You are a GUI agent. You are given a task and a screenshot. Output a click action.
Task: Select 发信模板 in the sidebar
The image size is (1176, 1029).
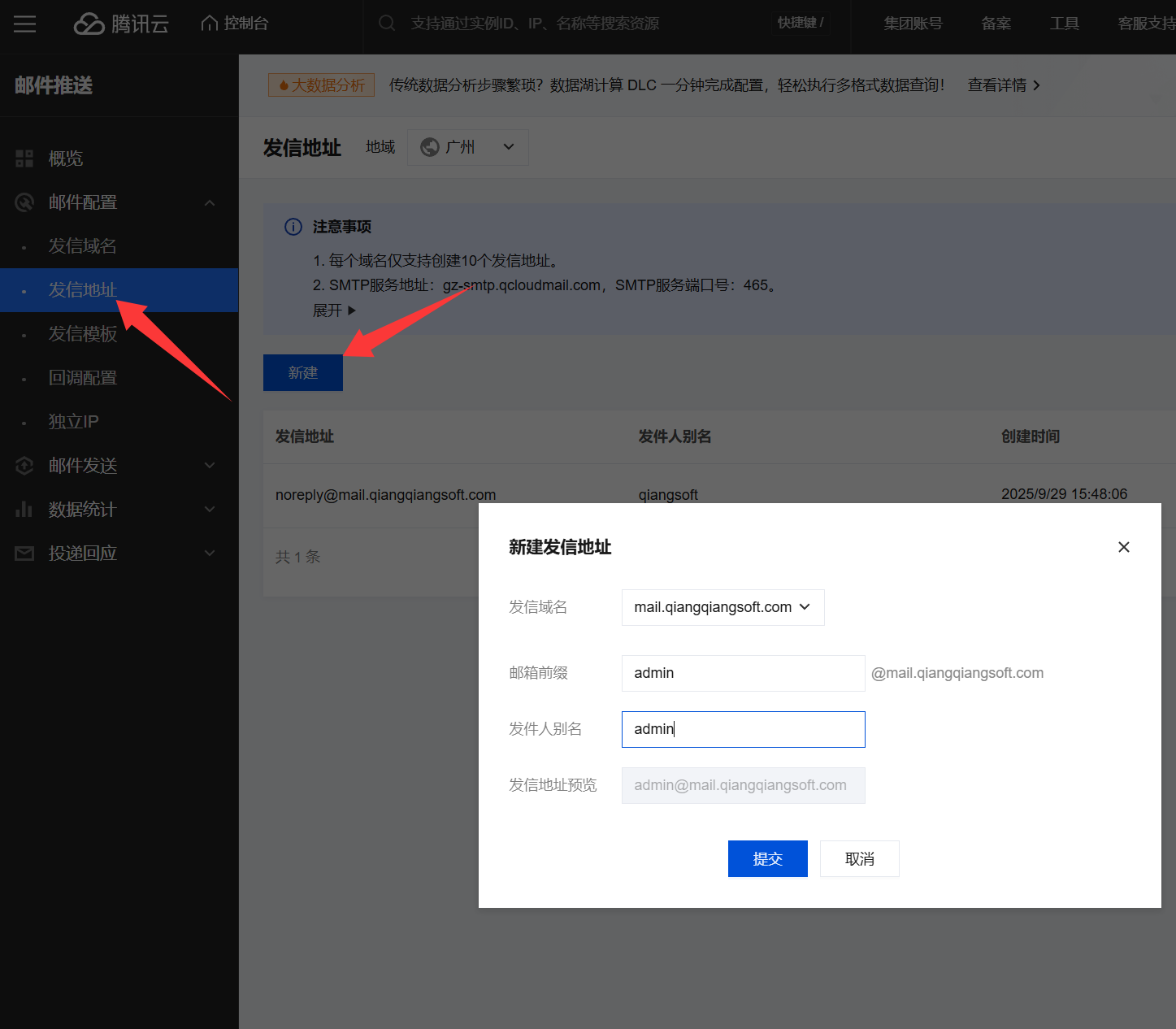83,334
